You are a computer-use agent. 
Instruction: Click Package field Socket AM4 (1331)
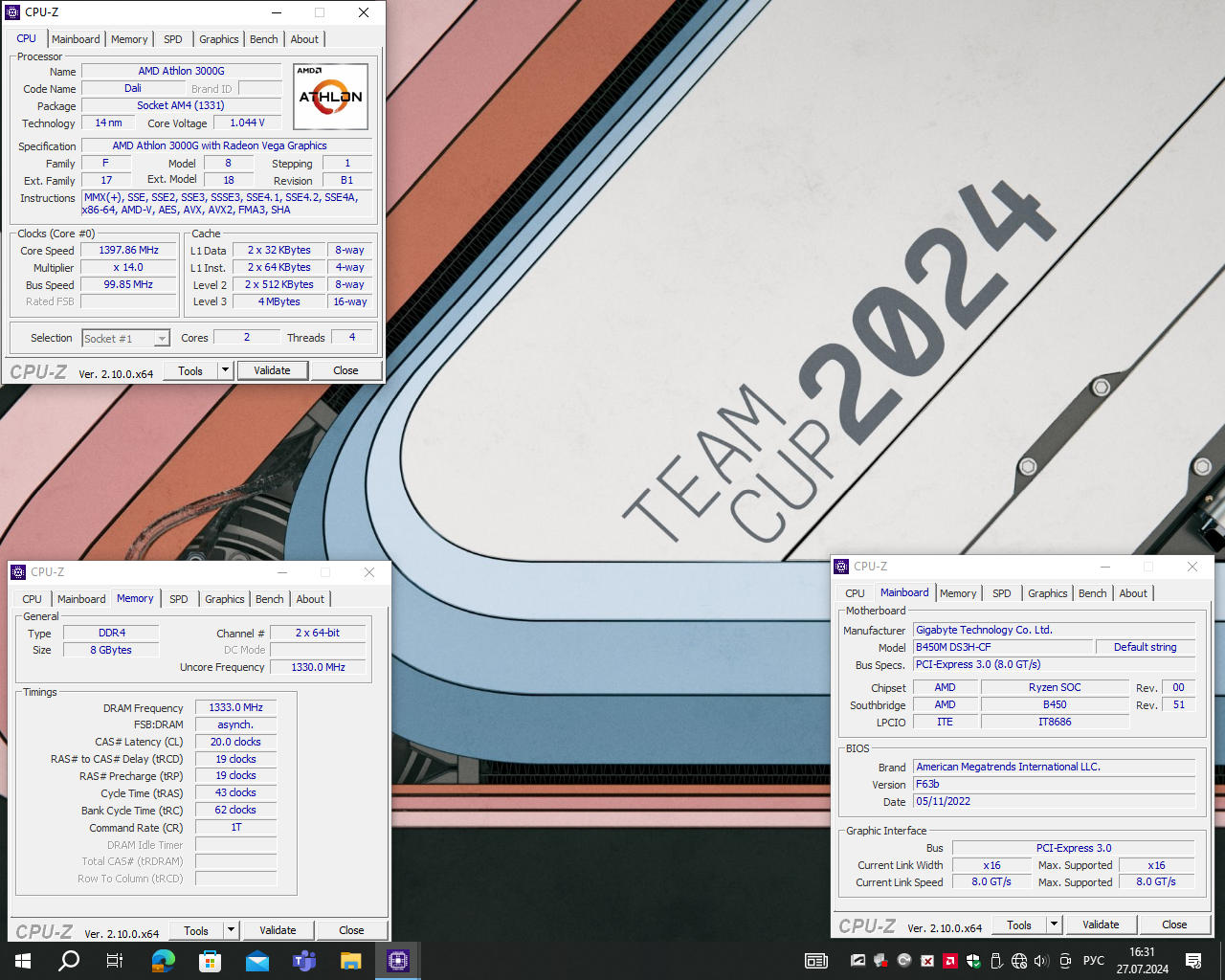click(x=181, y=105)
